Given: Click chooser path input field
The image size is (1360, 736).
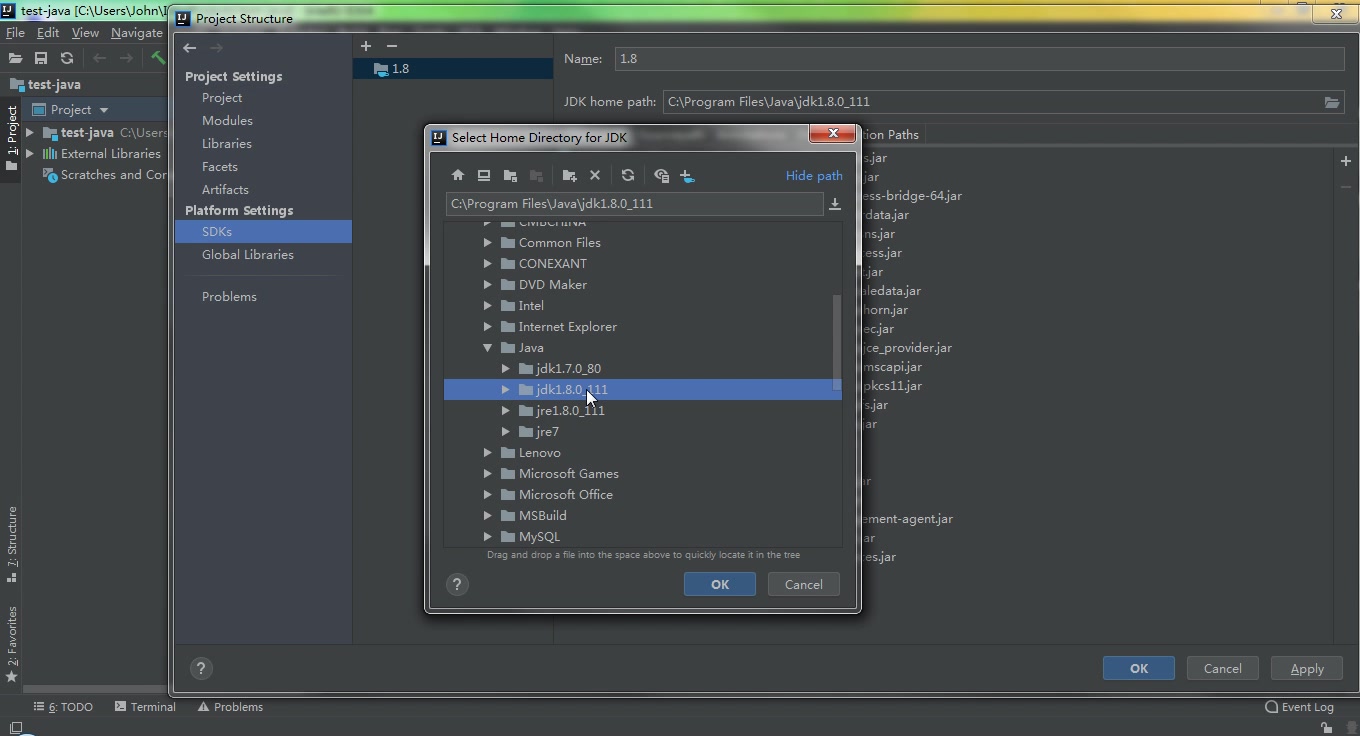Looking at the screenshot, I should coord(634,204).
